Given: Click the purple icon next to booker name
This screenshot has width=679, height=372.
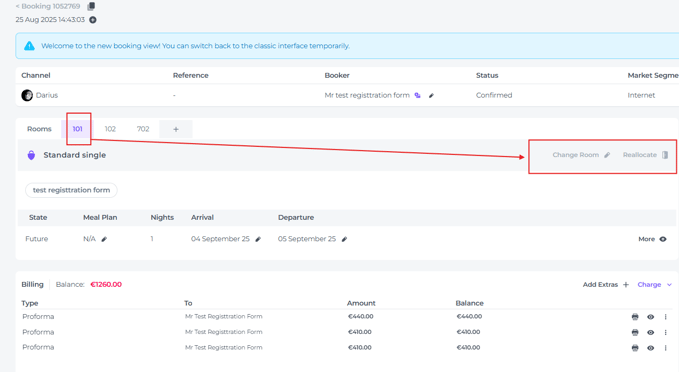Looking at the screenshot, I should [x=417, y=95].
